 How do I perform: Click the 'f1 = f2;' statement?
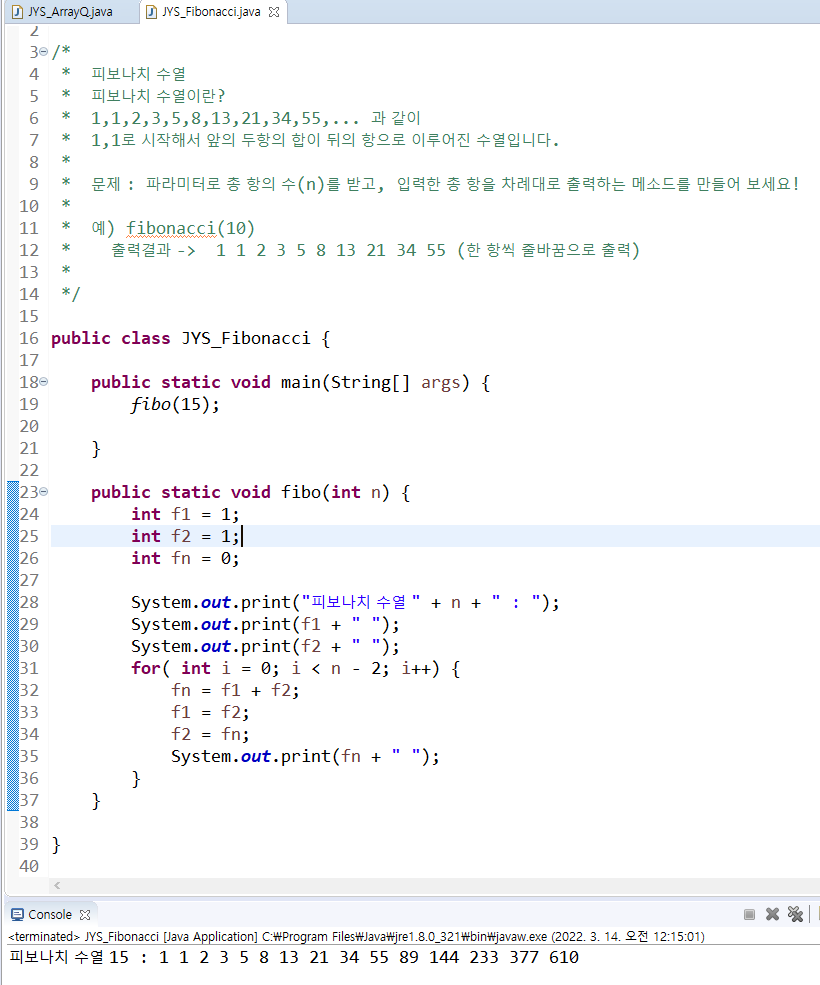click(210, 712)
